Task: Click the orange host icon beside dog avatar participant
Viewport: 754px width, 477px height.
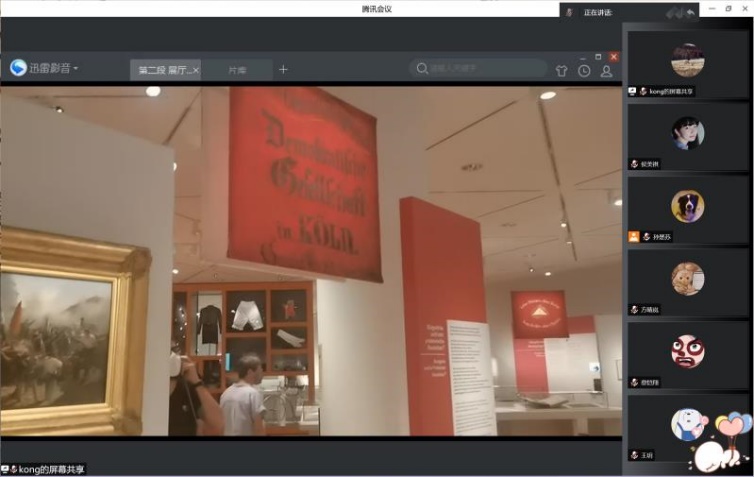Action: coord(633,237)
